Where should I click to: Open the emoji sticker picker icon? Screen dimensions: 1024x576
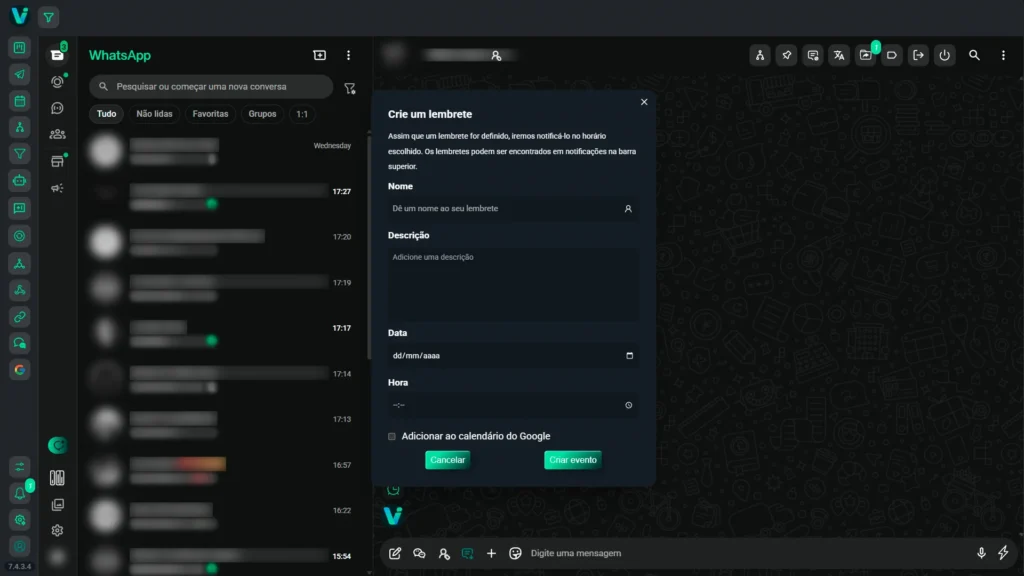(x=516, y=553)
